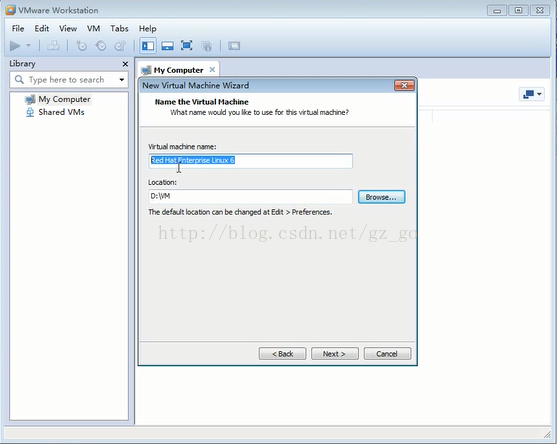Close the New Virtual Machine Wizard dialog

click(x=404, y=86)
